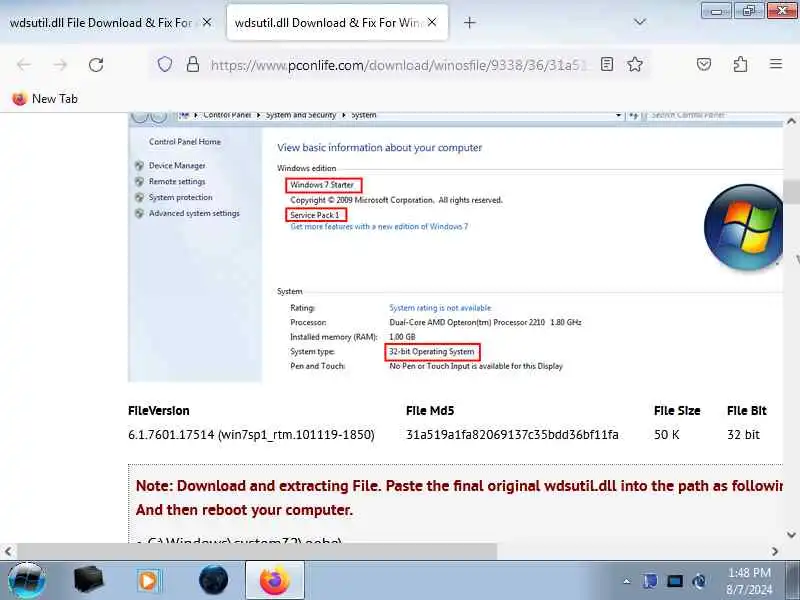
Task: List all tabs dropdown arrow
Action: [x=639, y=22]
